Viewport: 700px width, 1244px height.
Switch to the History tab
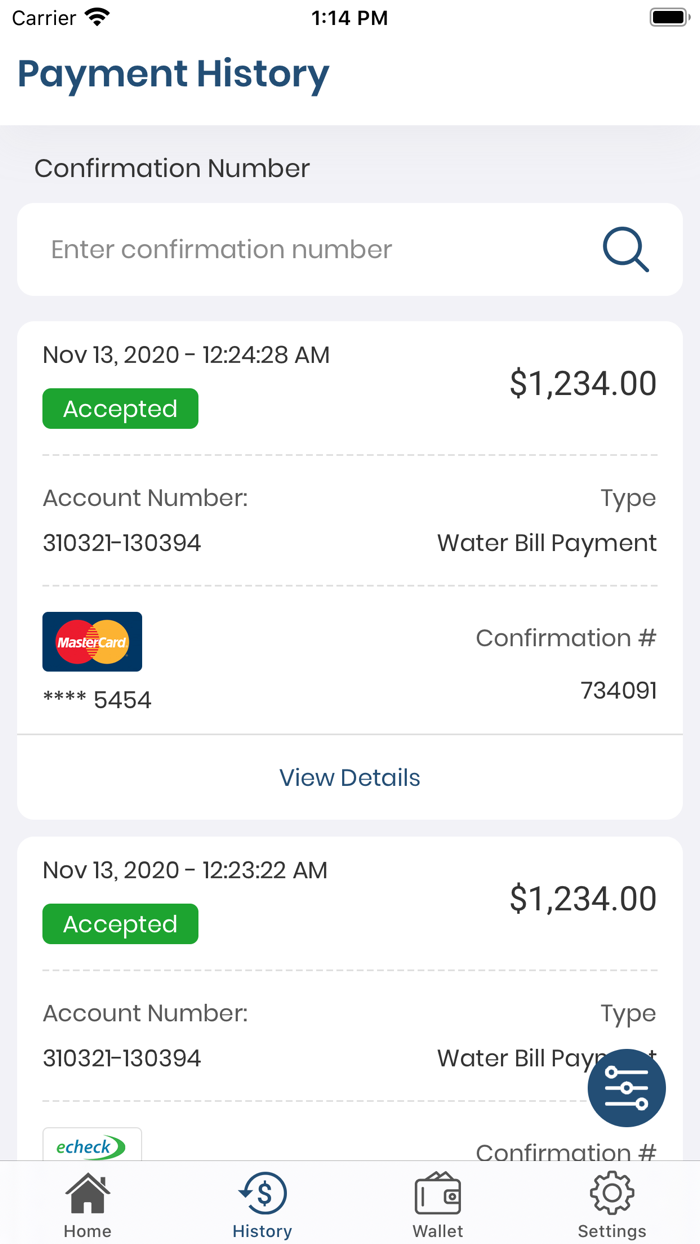262,1203
